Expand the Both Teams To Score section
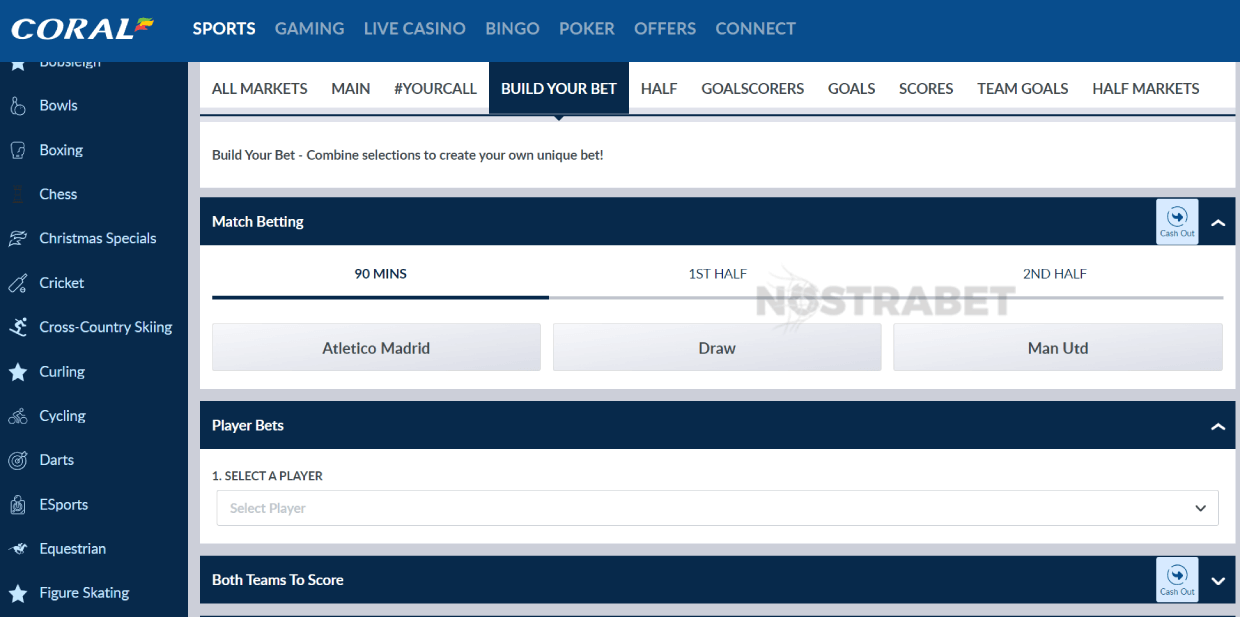 click(1218, 580)
